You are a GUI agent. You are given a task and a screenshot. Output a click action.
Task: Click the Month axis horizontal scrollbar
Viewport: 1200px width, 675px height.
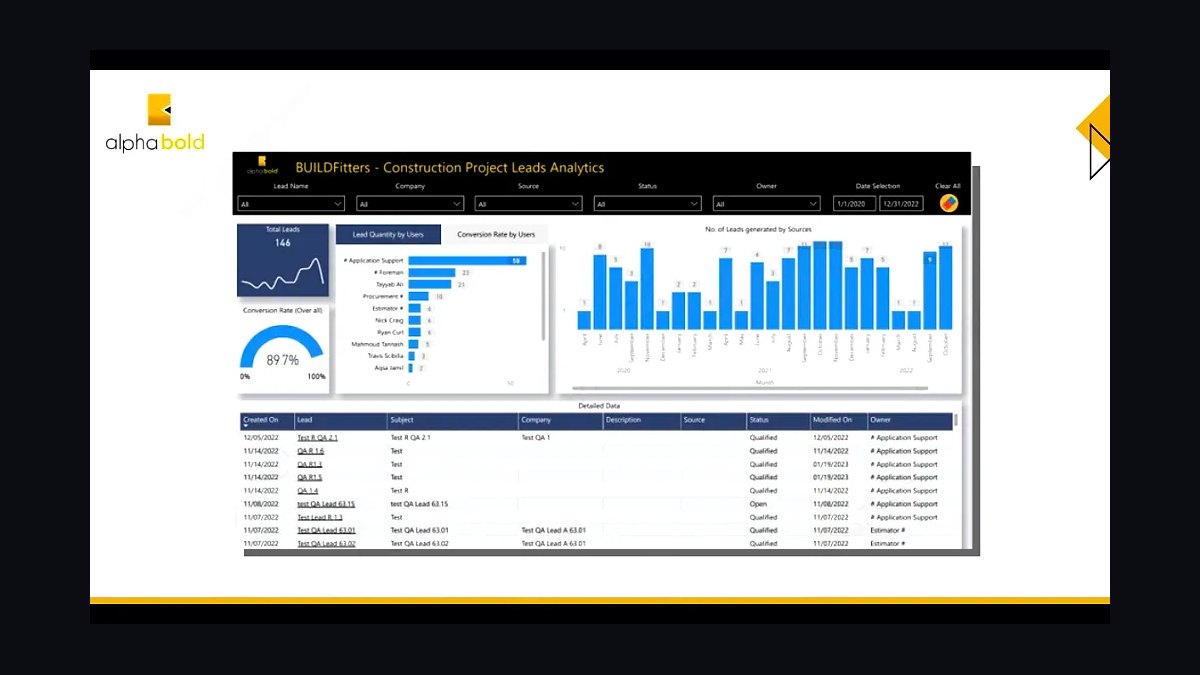tap(752, 388)
